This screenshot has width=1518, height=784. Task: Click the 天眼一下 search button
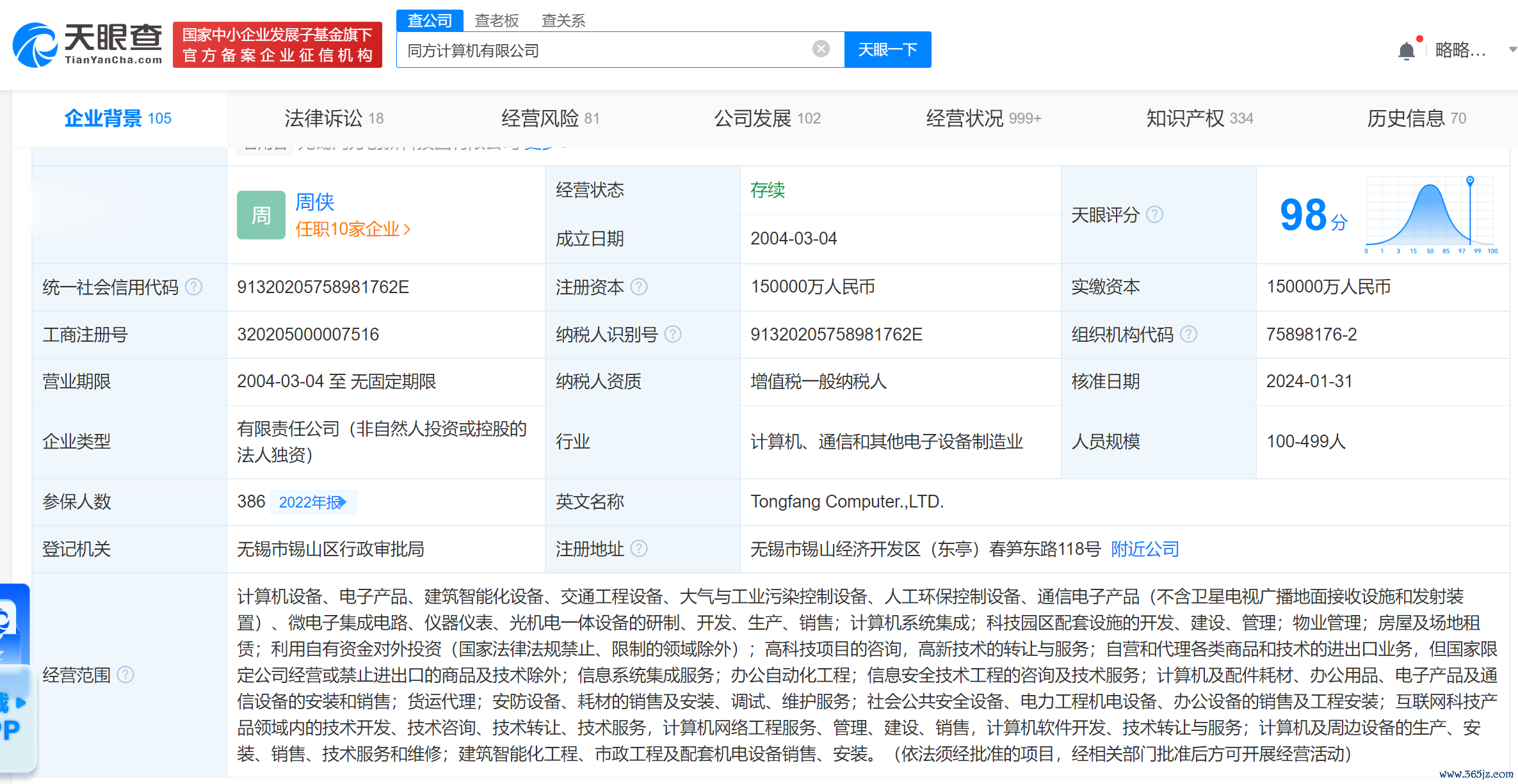887,49
